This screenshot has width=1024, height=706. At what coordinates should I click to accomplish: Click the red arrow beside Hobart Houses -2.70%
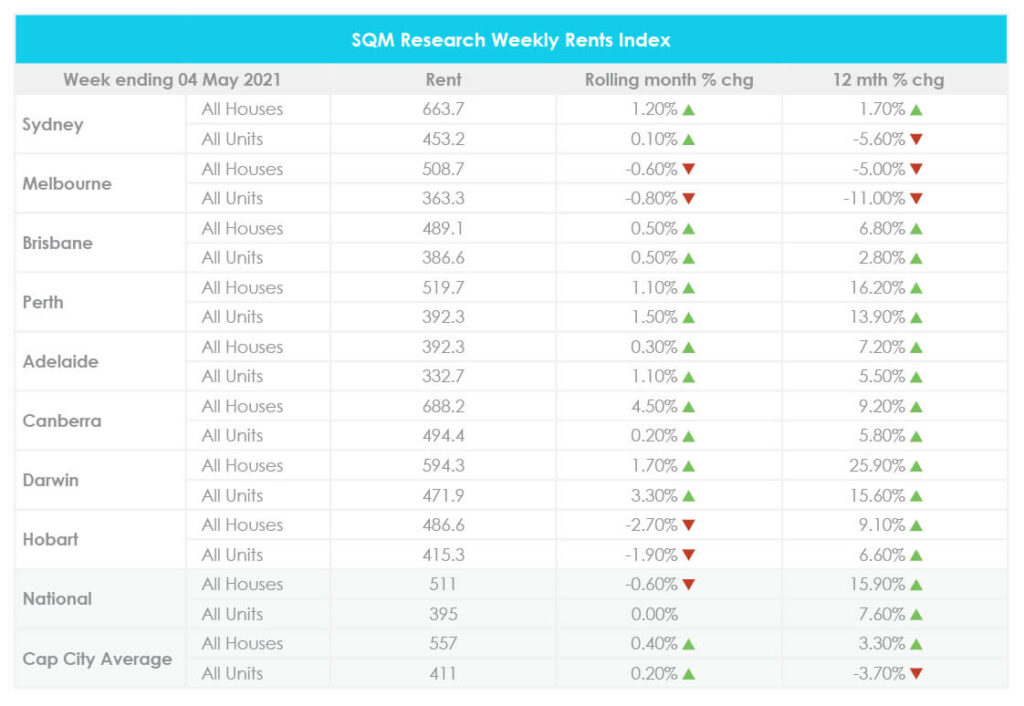pos(688,526)
